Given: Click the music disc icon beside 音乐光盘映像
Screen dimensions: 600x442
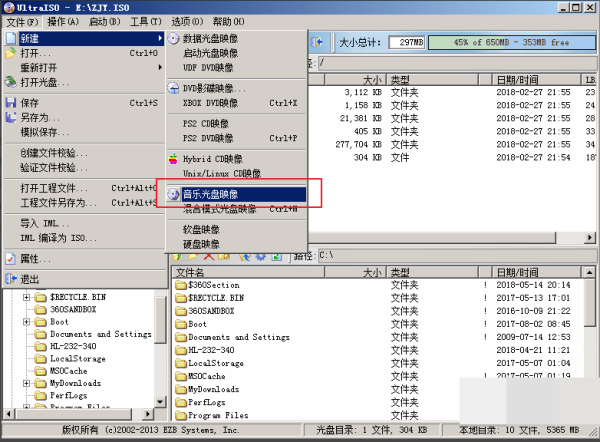Looking at the screenshot, I should 173,194.
